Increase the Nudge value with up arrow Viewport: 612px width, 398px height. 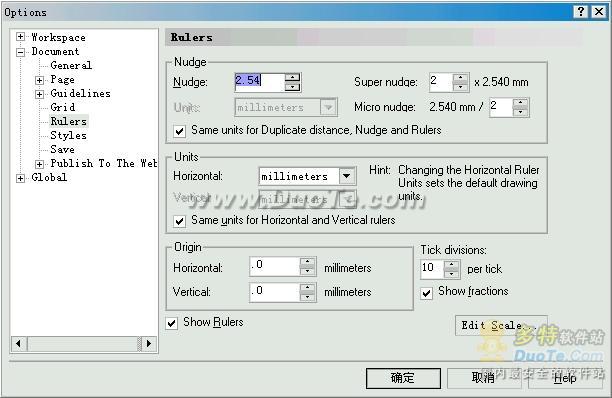[x=292, y=78]
